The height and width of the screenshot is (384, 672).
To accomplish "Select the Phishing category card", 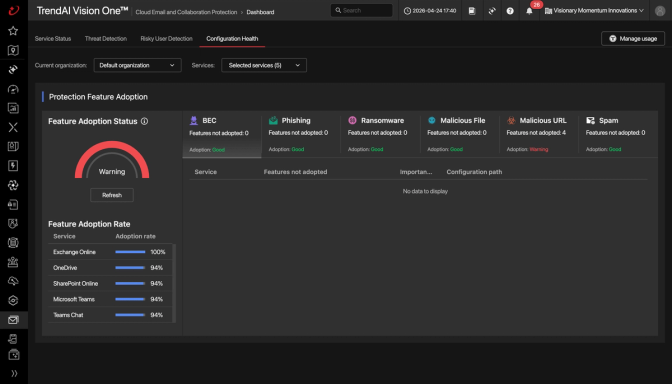I will coord(301,134).
